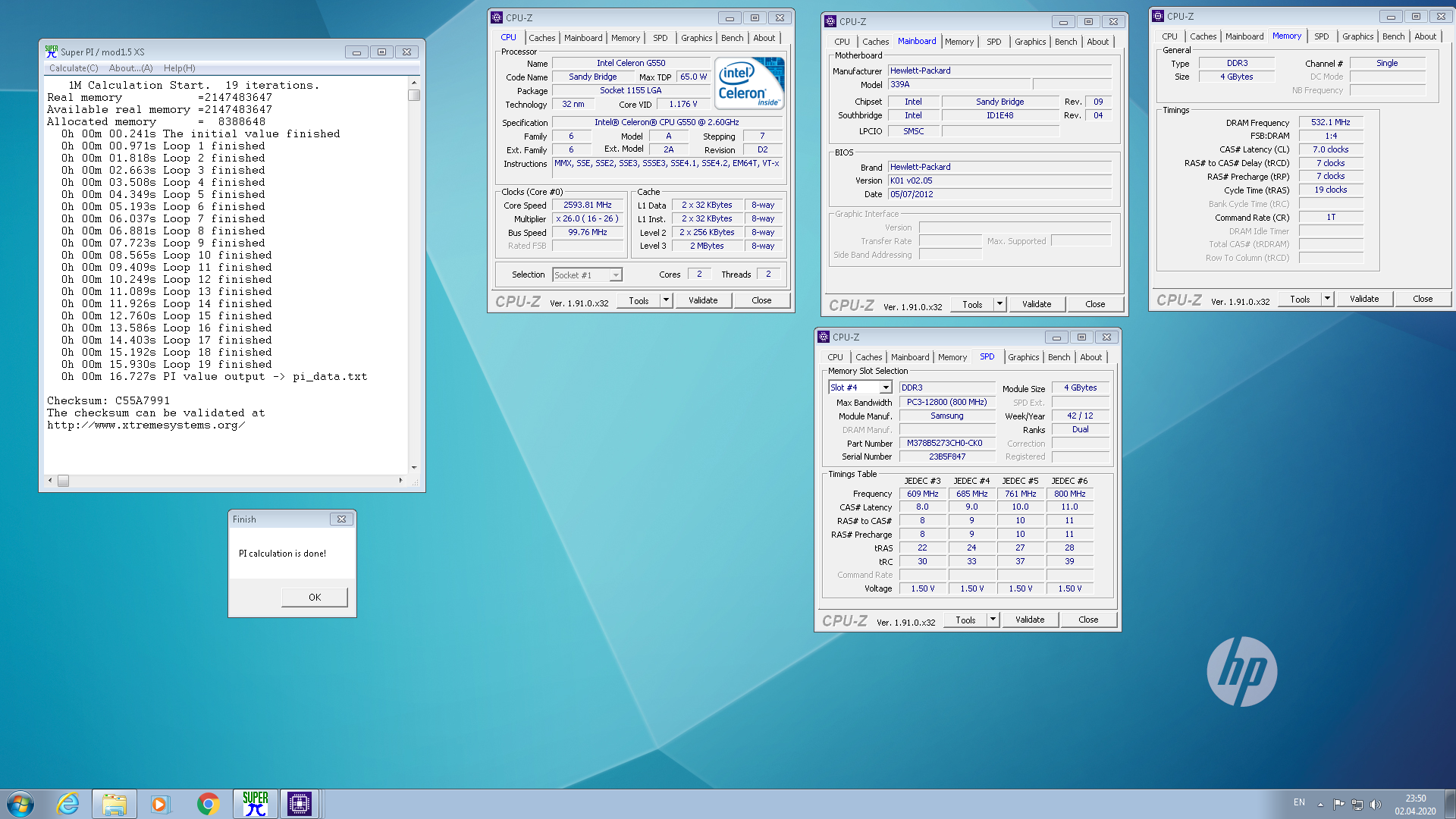Open Windows Explorer folder icon in taskbar
The width and height of the screenshot is (1456, 819).
pos(115,804)
